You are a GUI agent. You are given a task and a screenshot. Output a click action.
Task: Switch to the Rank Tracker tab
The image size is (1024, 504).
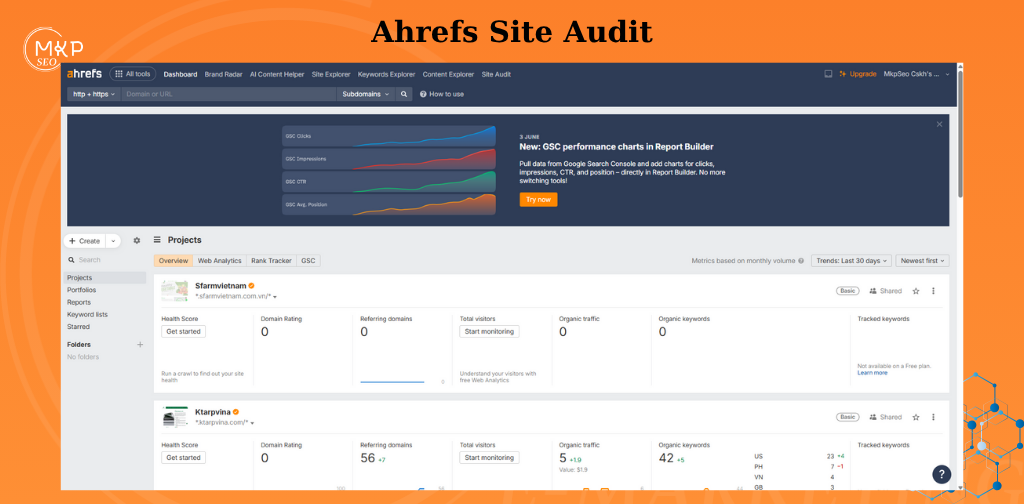point(271,260)
